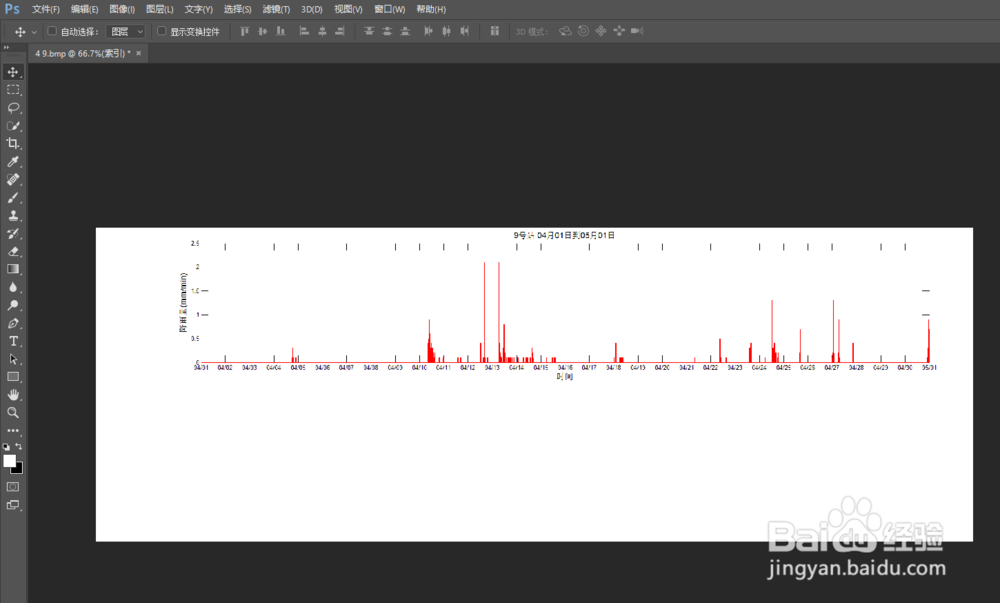Align right edges in options bar
The image size is (1000, 603).
tap(340, 31)
